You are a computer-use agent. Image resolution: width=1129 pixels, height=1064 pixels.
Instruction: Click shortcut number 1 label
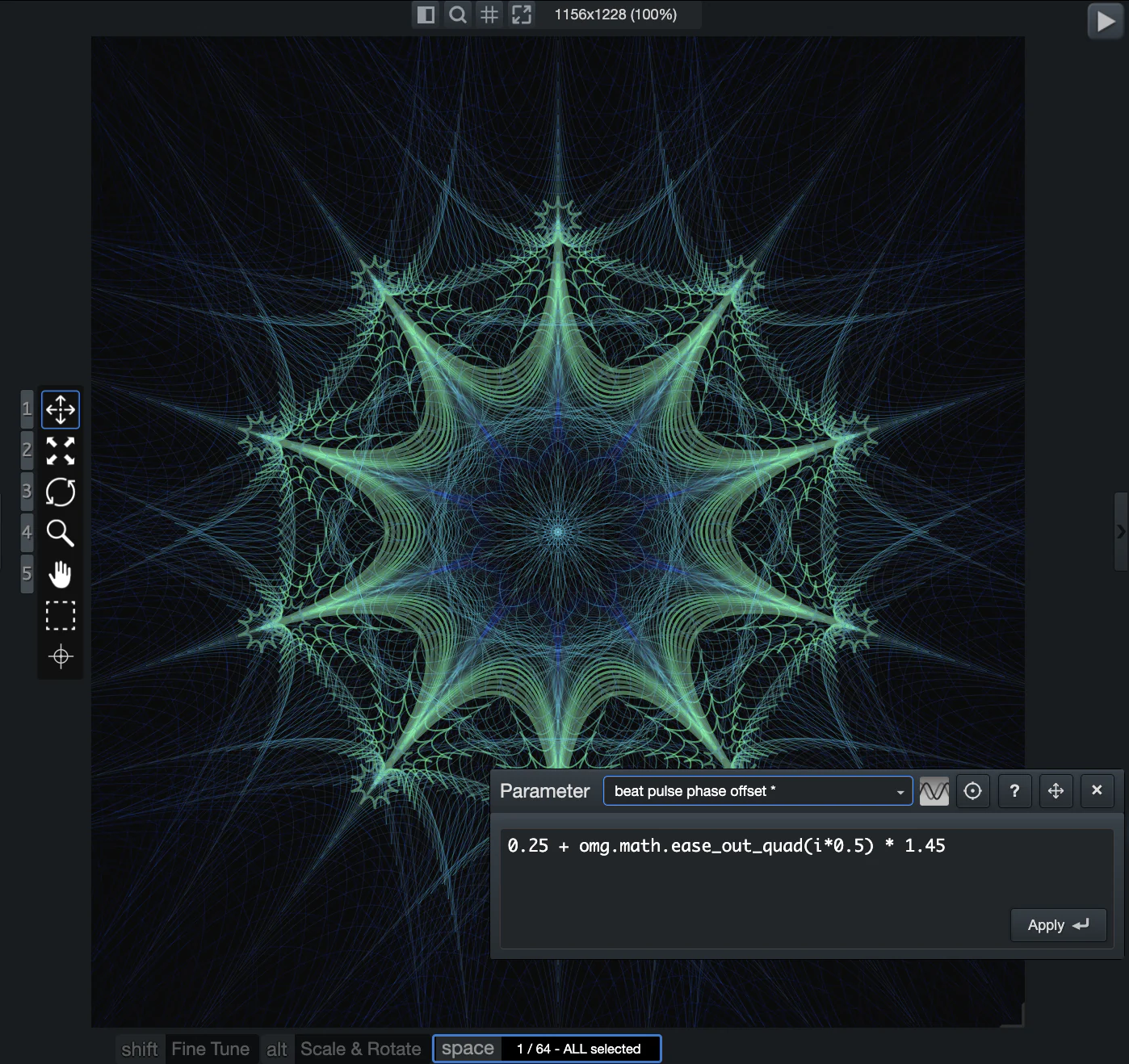[x=27, y=409]
